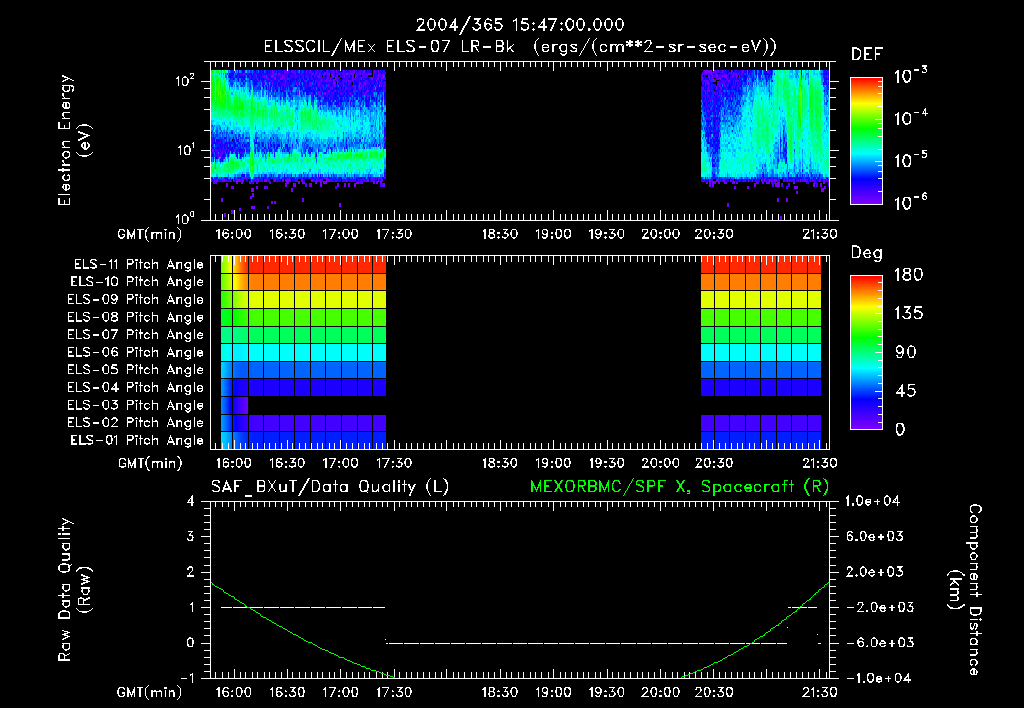
Task: Select the 180 degree scale label
Action: coord(908,274)
